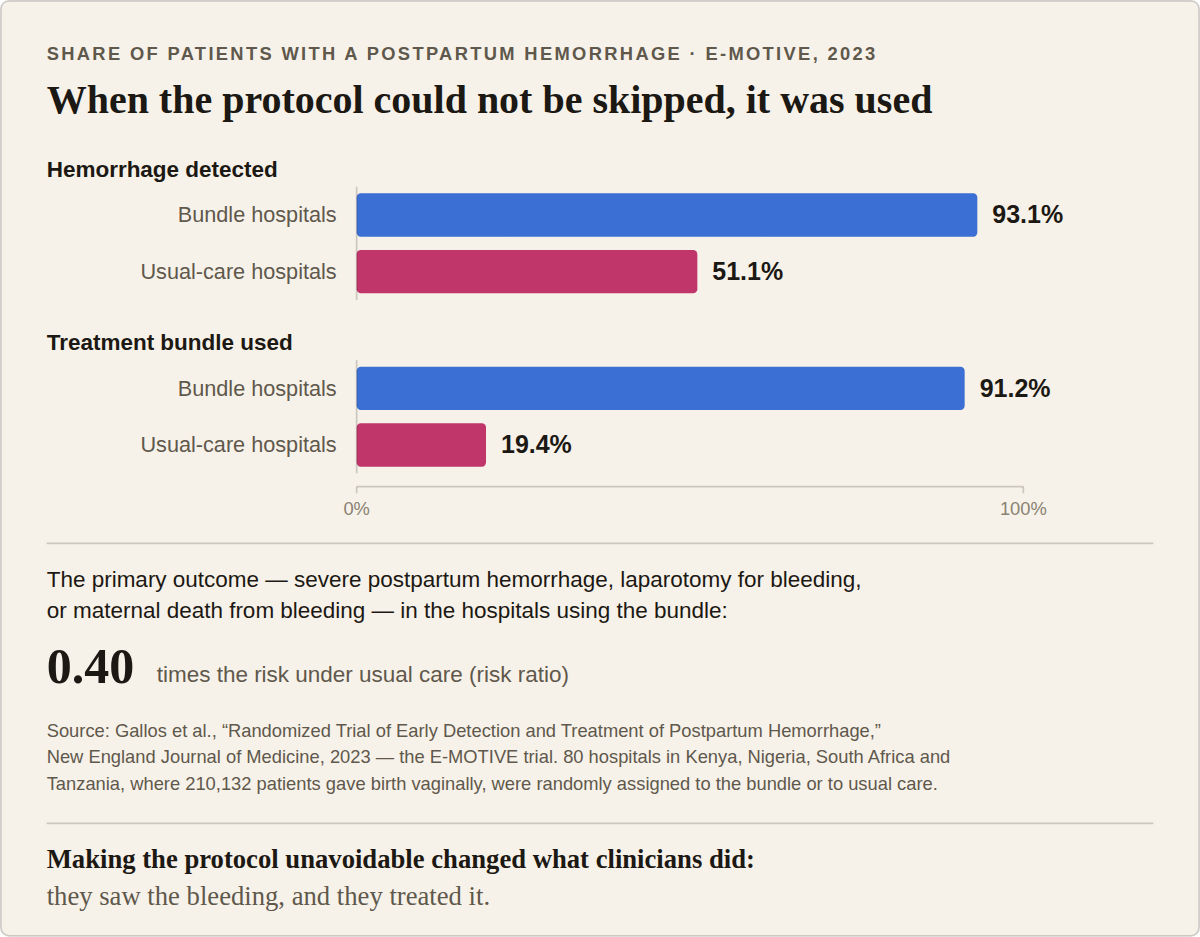
Task: Select the red 19.4% Usual-care bar
Action: pyautogui.click(x=421, y=445)
